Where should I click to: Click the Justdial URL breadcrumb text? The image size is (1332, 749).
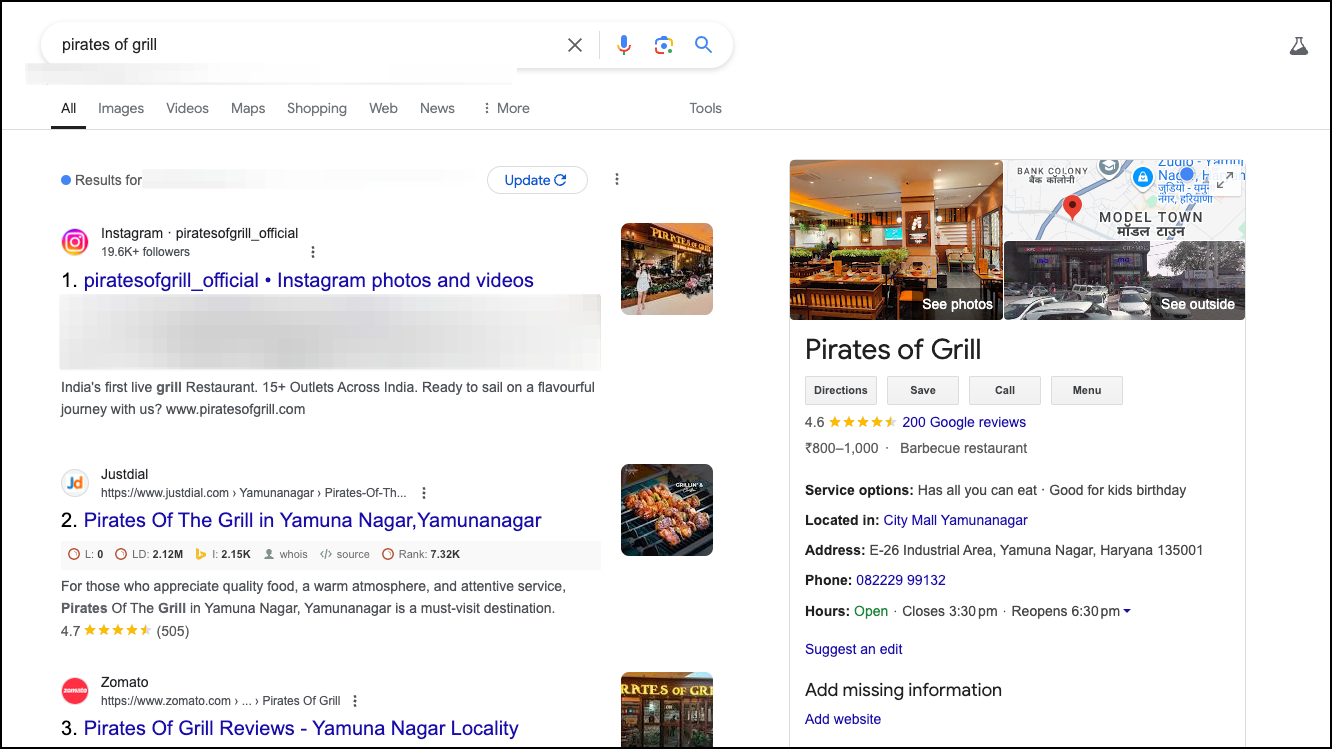pos(254,493)
